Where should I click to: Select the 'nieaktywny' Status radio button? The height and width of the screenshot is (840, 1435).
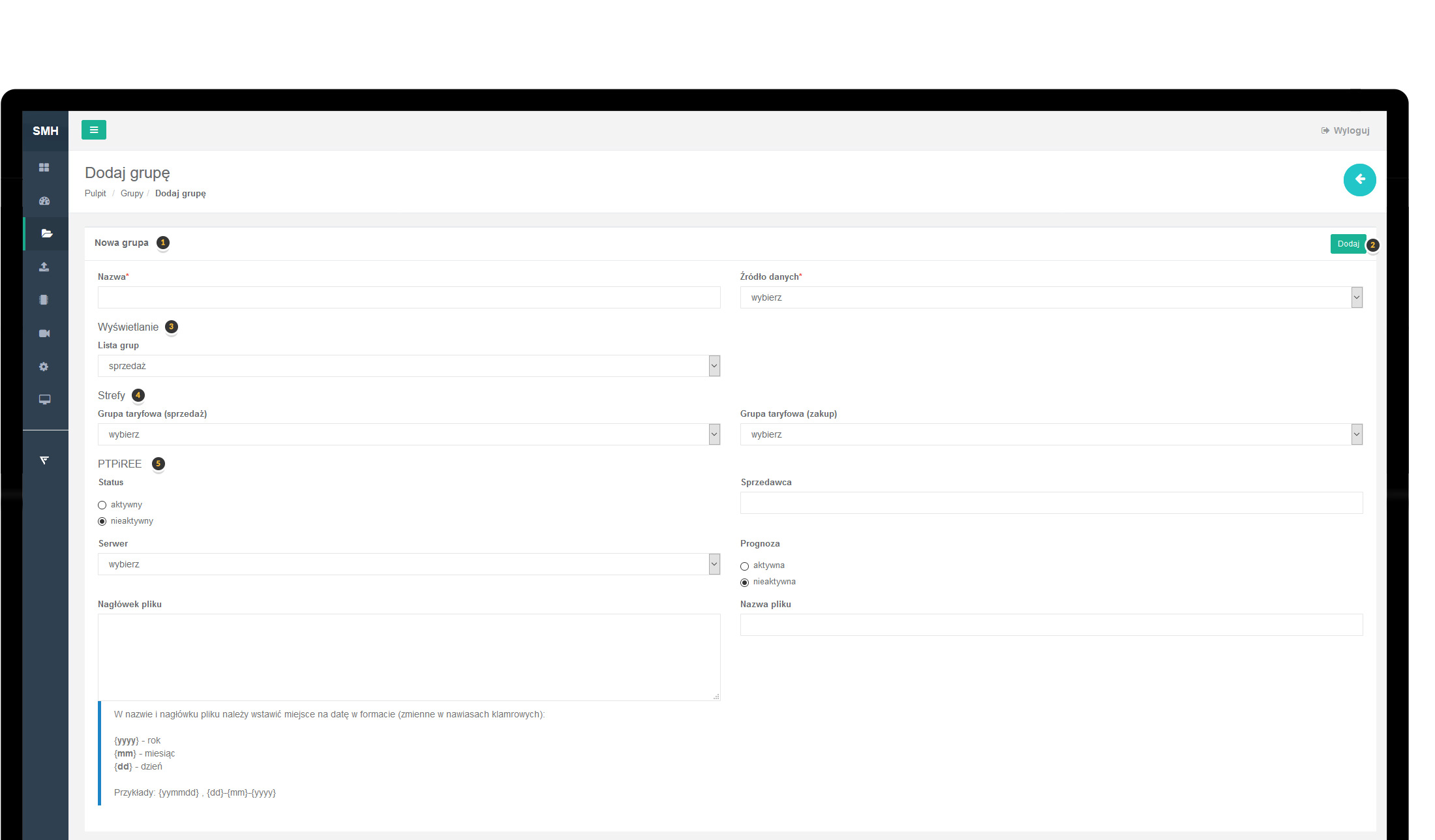click(x=102, y=521)
